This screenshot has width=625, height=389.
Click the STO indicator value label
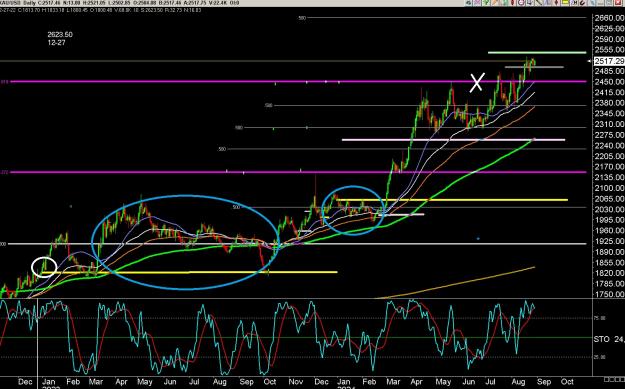coord(609,339)
